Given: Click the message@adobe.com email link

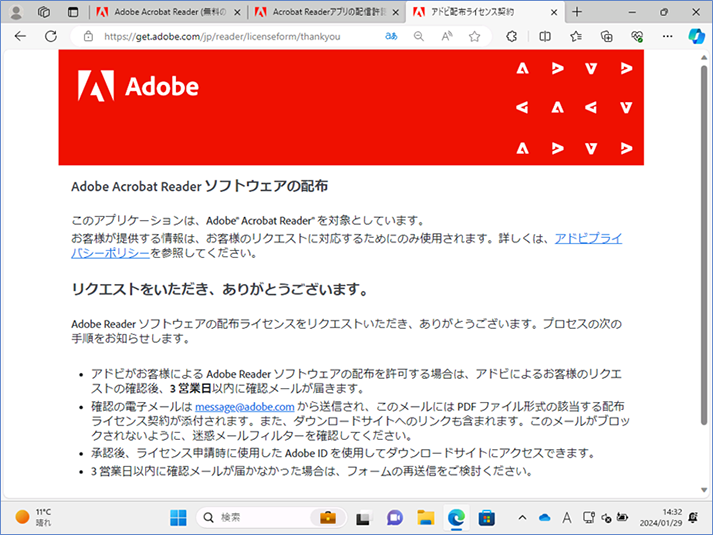Looking at the screenshot, I should point(245,406).
